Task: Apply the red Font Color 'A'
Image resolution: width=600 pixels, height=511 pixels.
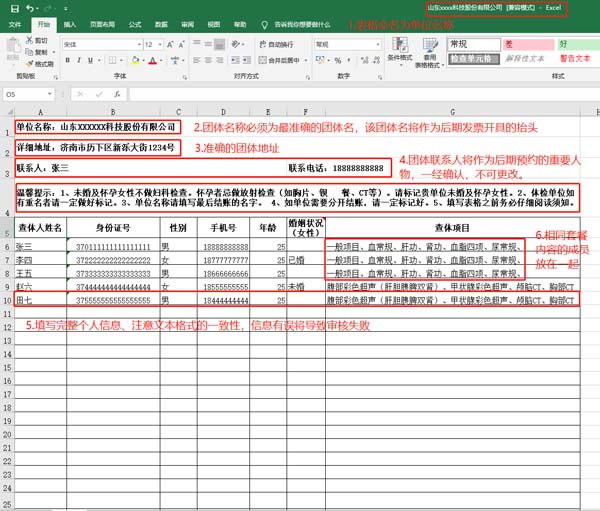Action: point(153,60)
